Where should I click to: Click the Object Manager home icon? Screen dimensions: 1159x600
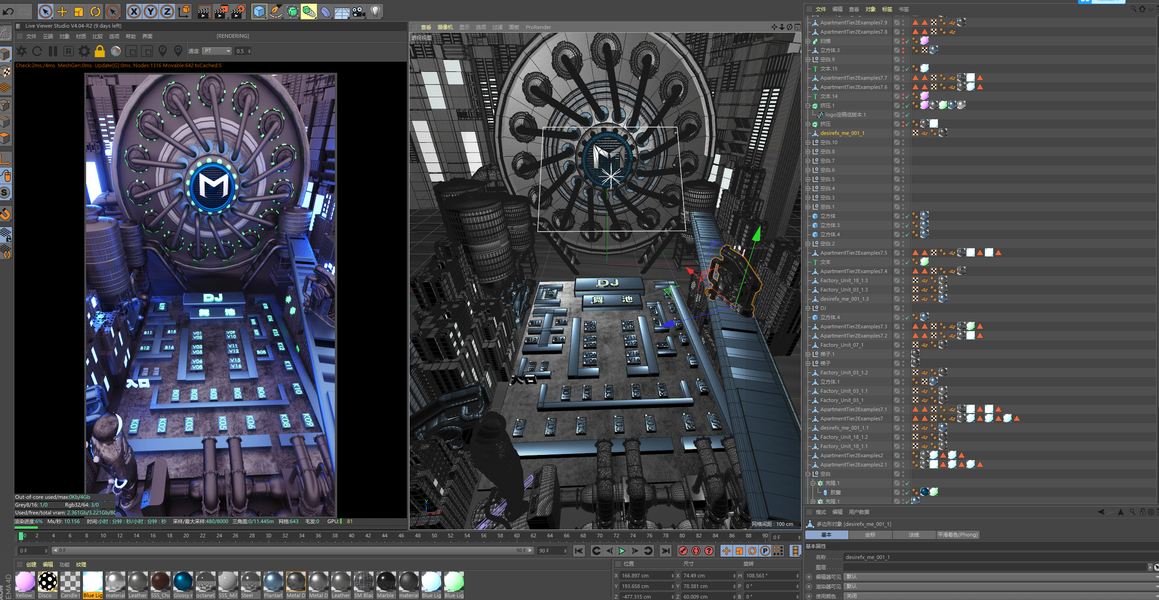click(1143, 9)
